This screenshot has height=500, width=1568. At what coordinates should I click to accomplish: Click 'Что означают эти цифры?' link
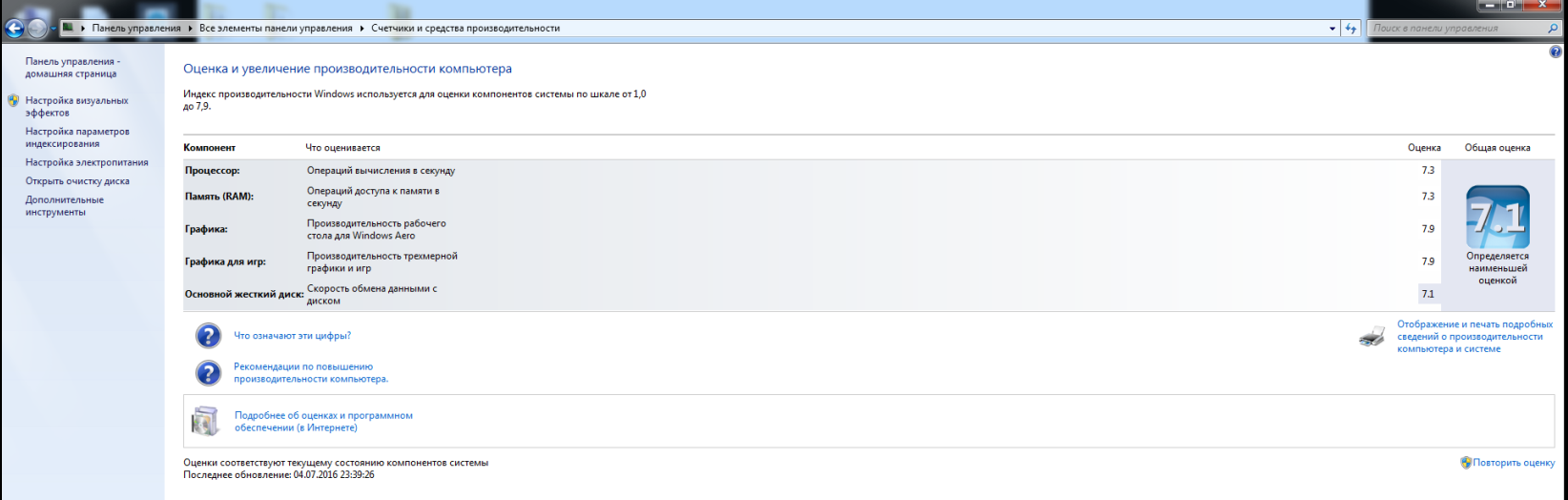(293, 336)
